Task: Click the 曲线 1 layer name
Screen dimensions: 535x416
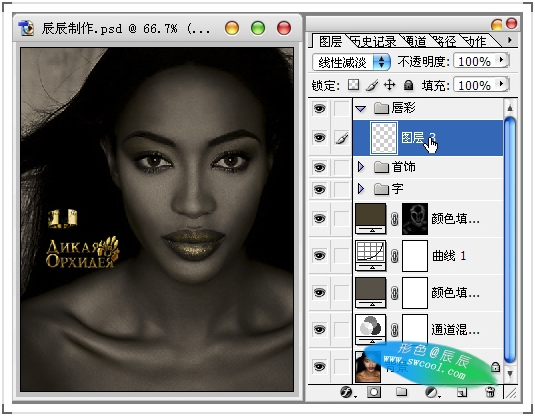Action: pos(449,256)
